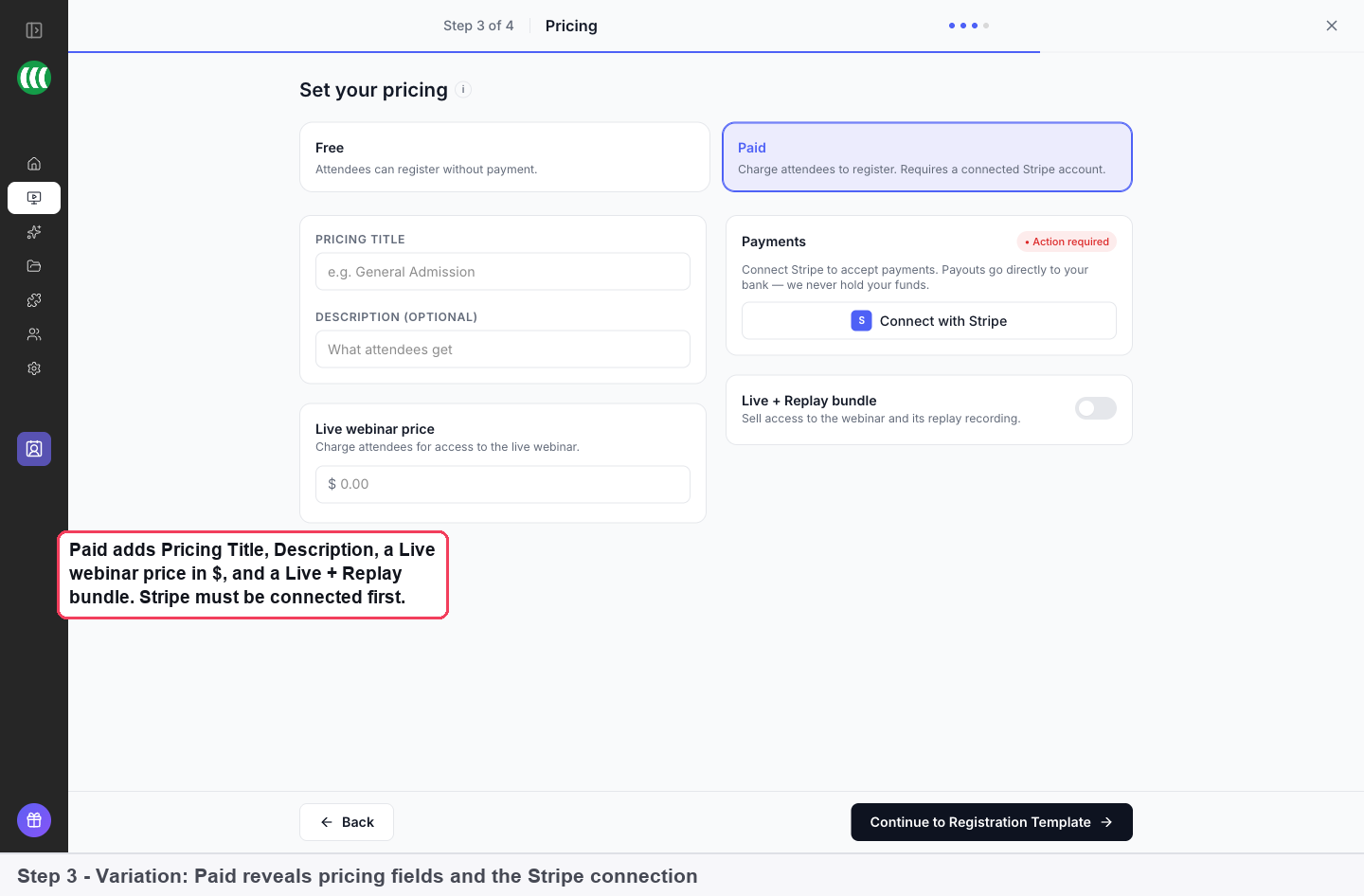Open the sparkles AI icon in sidebar

click(34, 232)
